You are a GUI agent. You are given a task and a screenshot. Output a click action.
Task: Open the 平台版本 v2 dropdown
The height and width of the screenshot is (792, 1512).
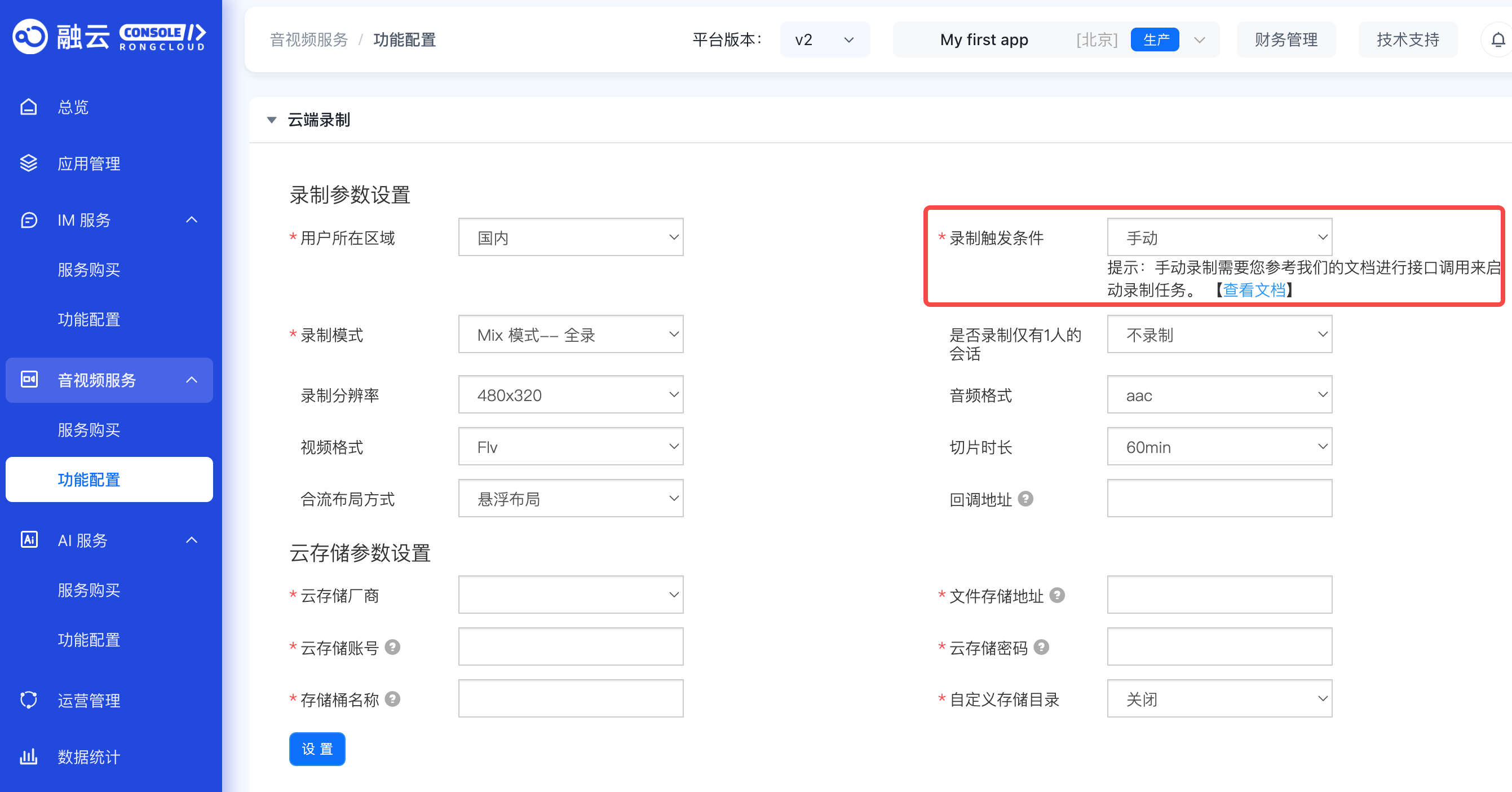[x=824, y=40]
